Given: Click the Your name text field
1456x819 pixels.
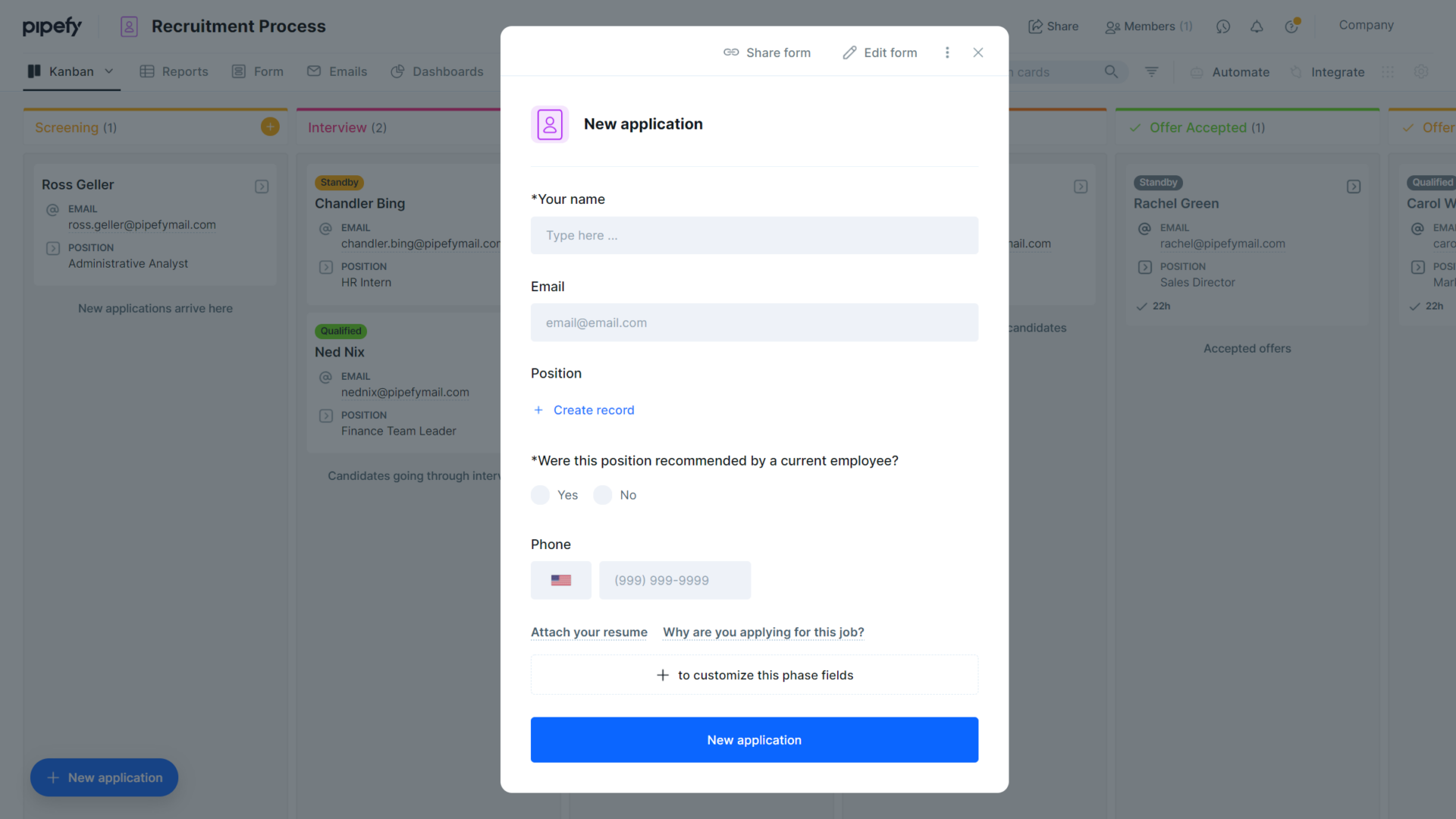Looking at the screenshot, I should pyautogui.click(x=754, y=235).
